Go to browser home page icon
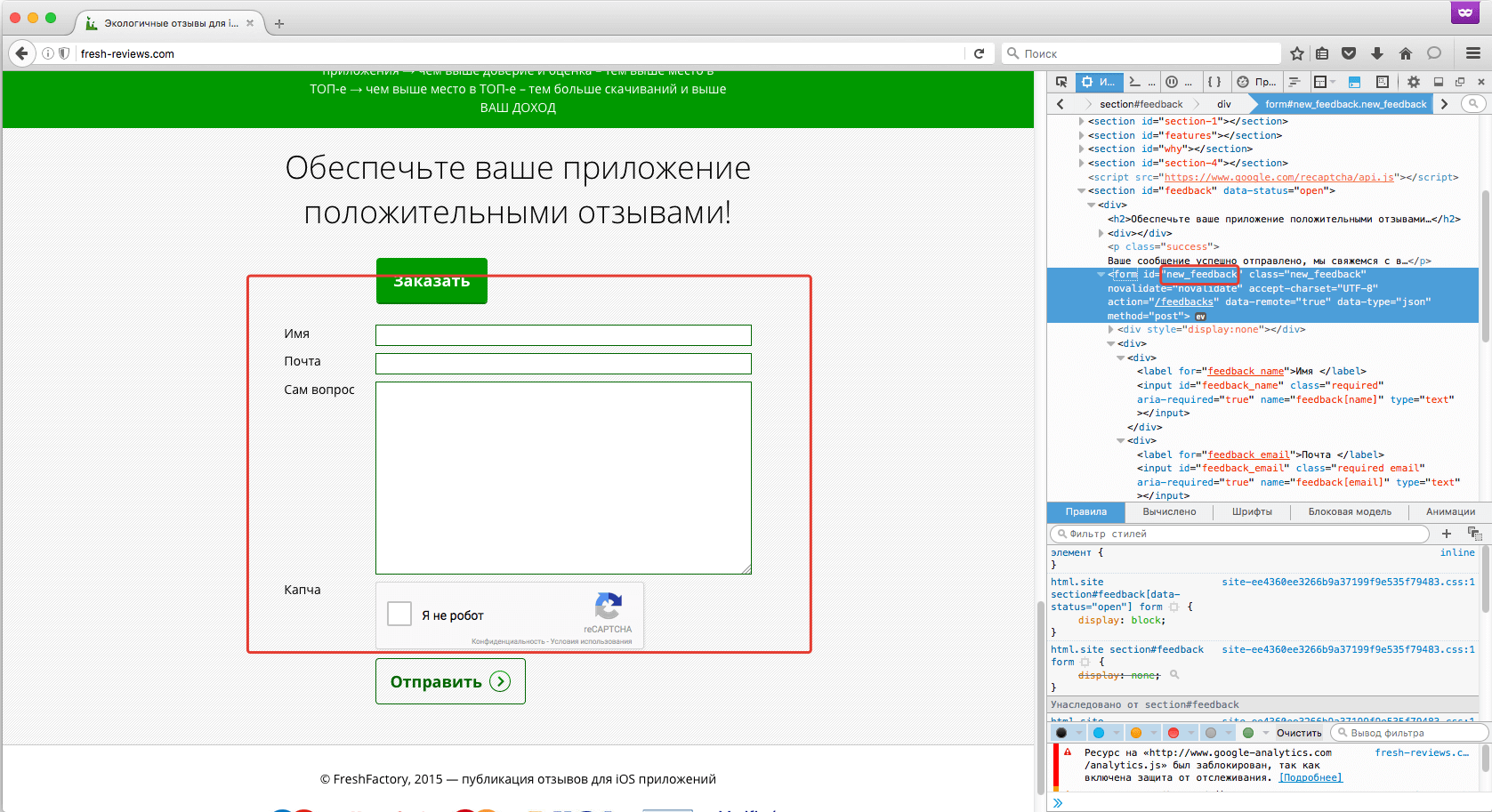 pos(1406,53)
